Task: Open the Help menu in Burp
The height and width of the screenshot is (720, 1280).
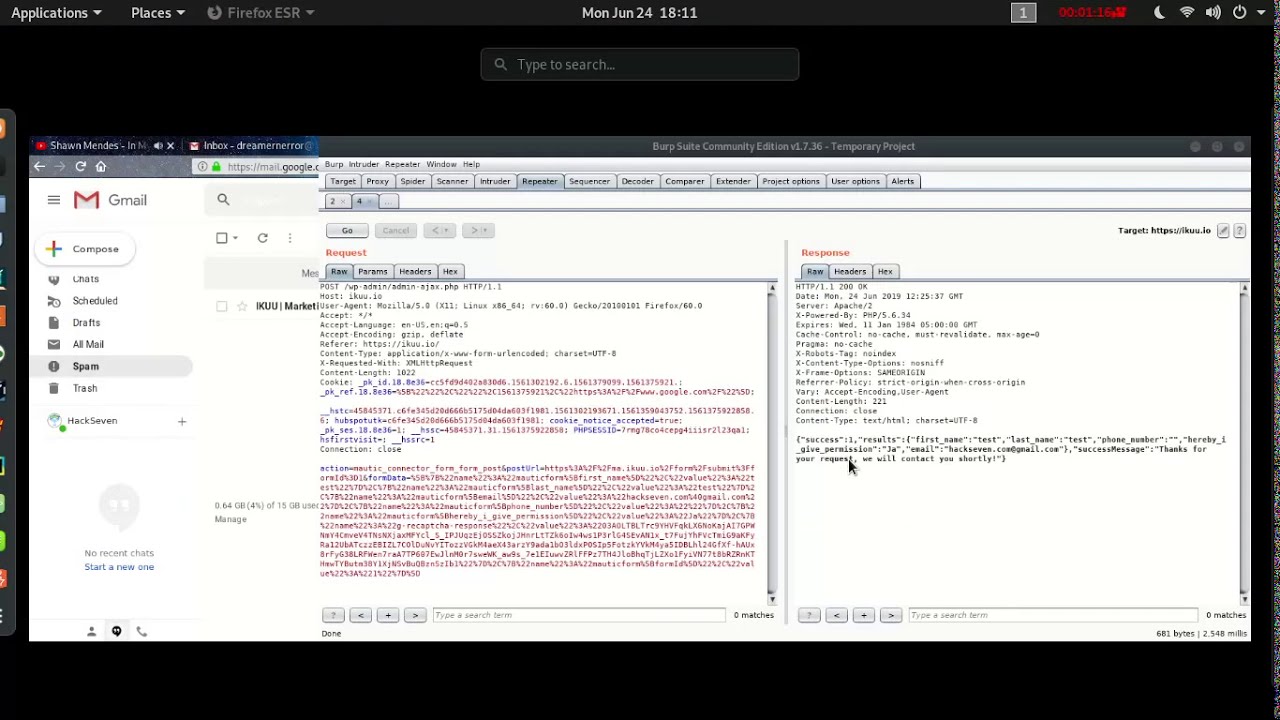Action: click(471, 165)
